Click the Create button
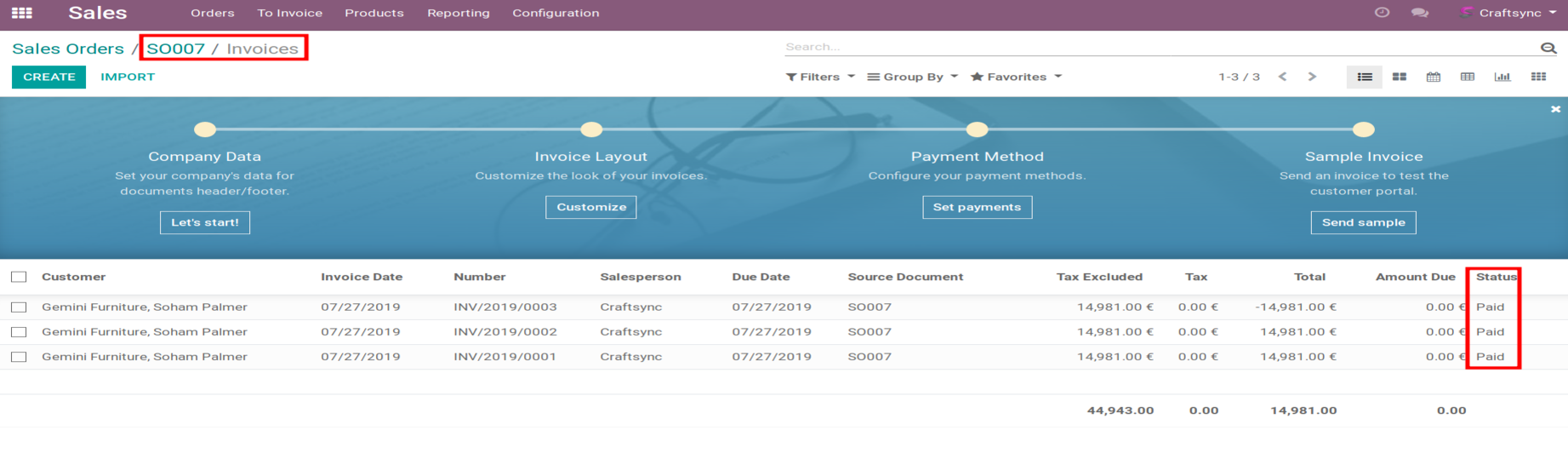 (x=48, y=77)
